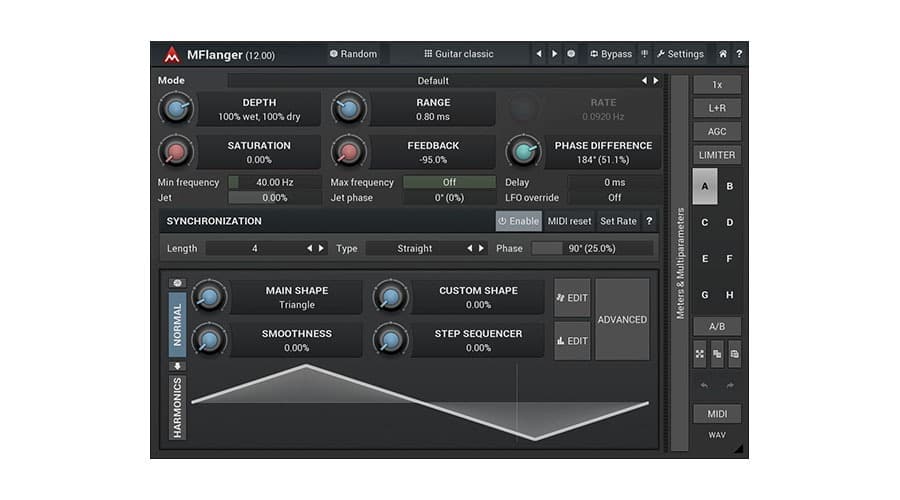
Task: Click the Saturation knob
Action: [176, 152]
